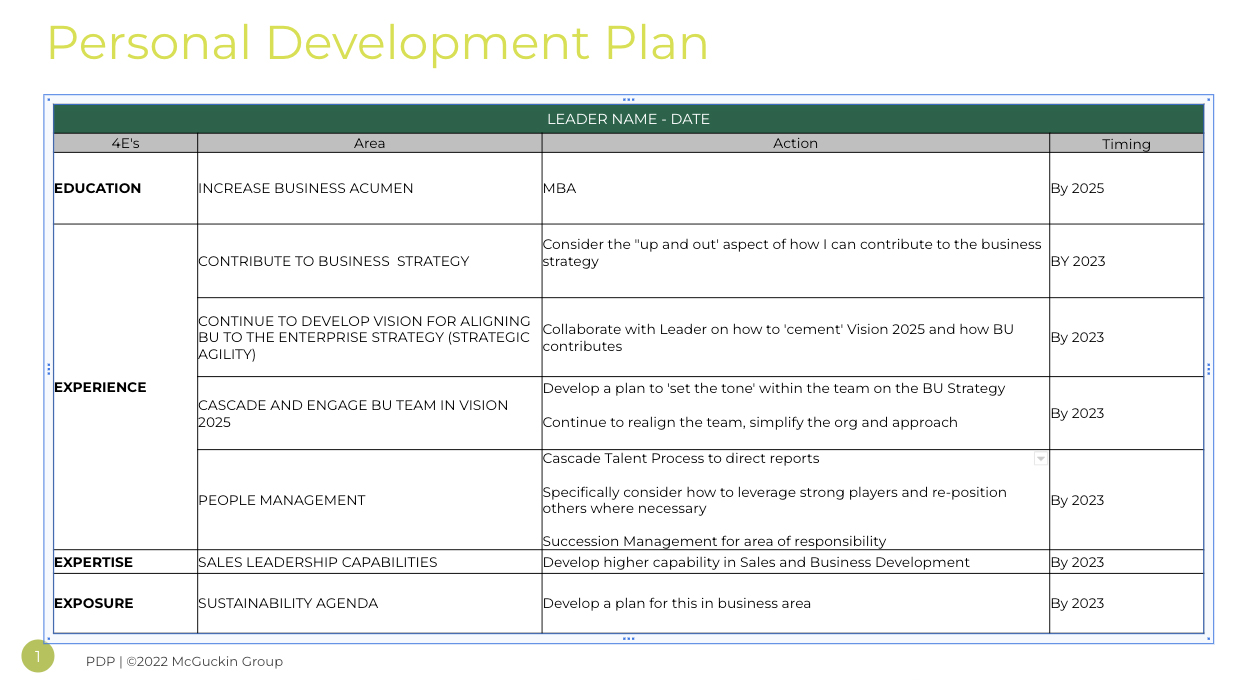1241x691 pixels.
Task: Click the 'LEADER NAME - DATE' table header
Action: (x=628, y=119)
